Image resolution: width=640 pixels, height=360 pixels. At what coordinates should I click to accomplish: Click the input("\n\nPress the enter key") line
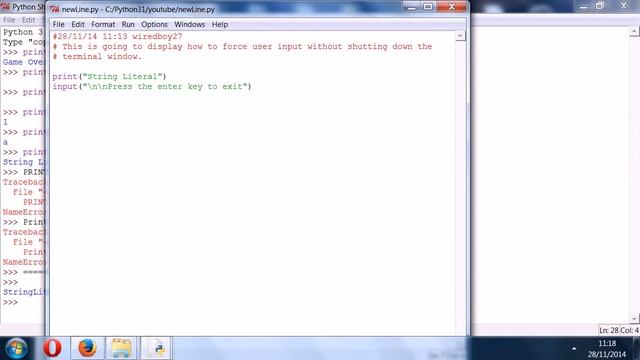tap(152, 87)
